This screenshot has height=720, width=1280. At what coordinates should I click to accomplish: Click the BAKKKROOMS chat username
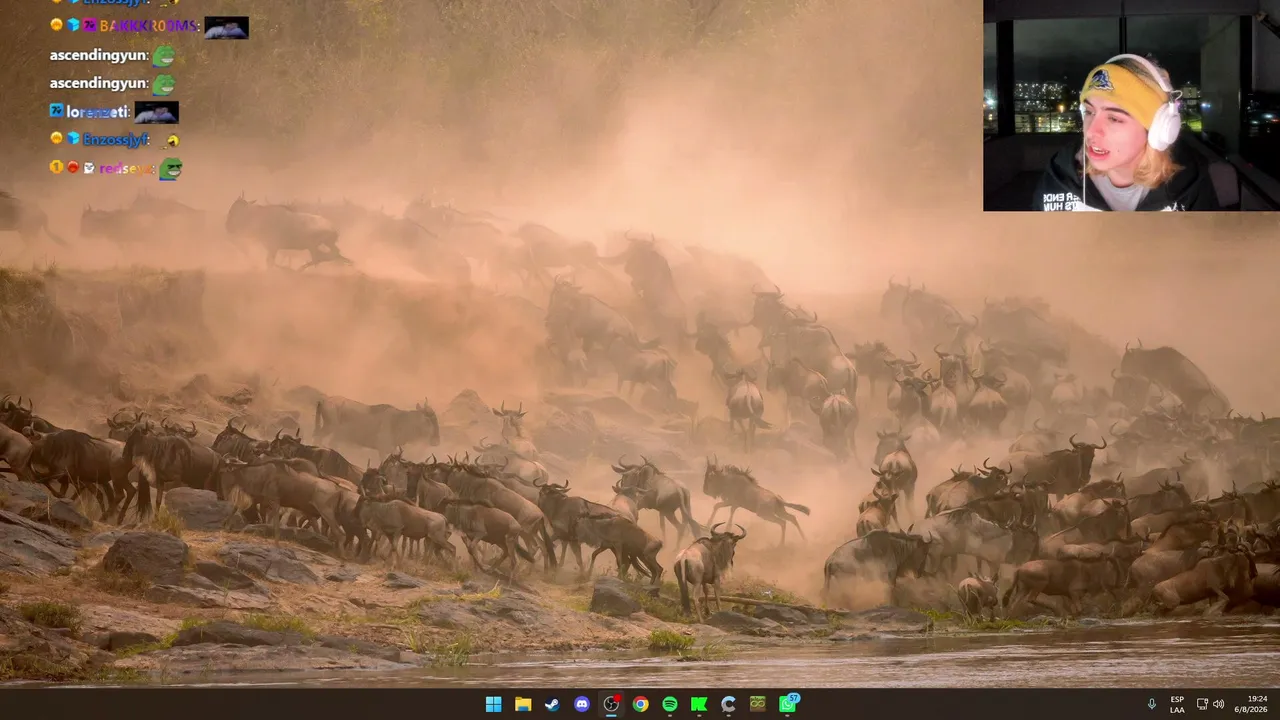pos(149,26)
